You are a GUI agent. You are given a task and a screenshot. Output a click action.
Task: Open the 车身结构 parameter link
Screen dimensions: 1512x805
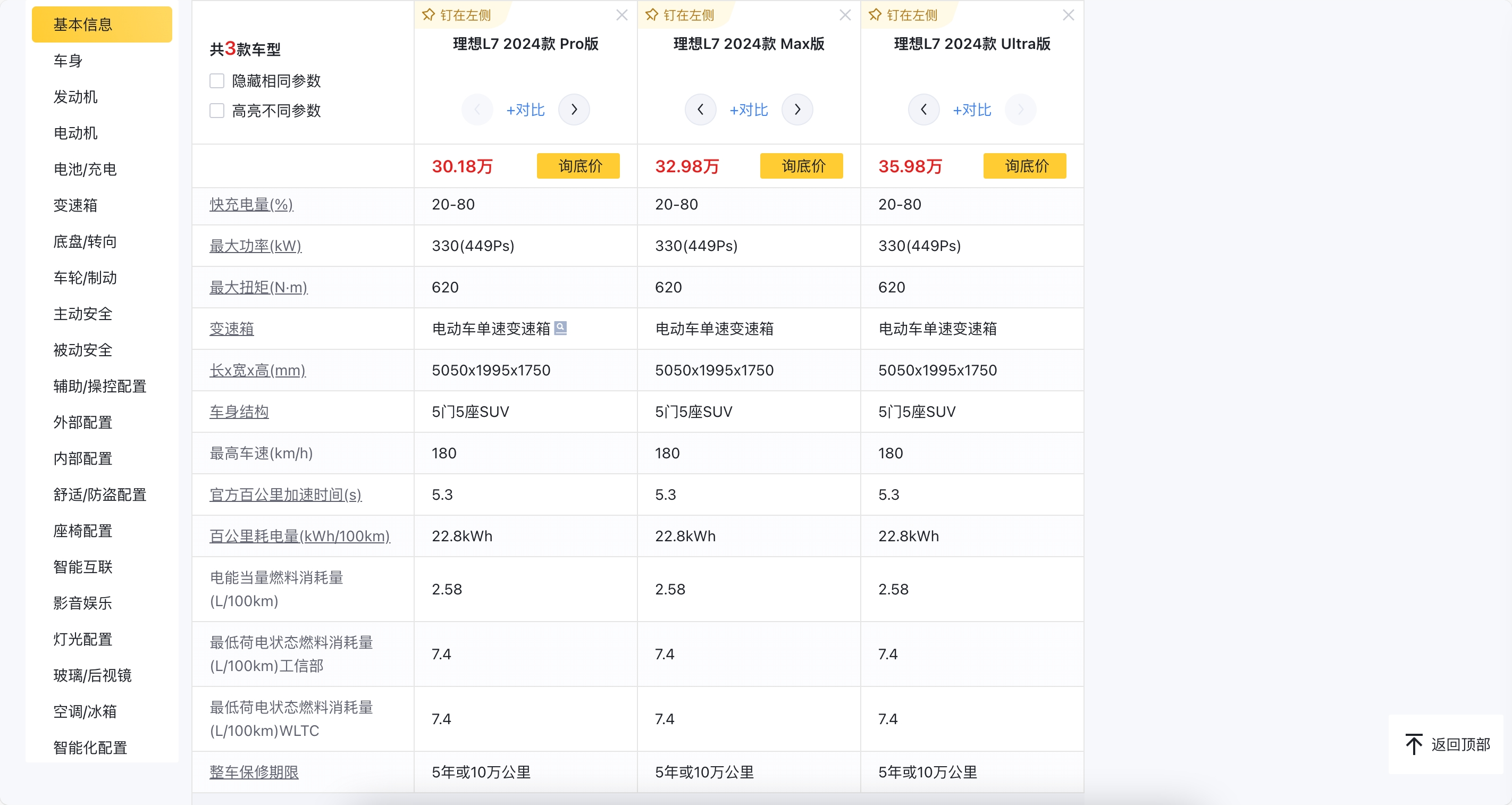coord(239,412)
